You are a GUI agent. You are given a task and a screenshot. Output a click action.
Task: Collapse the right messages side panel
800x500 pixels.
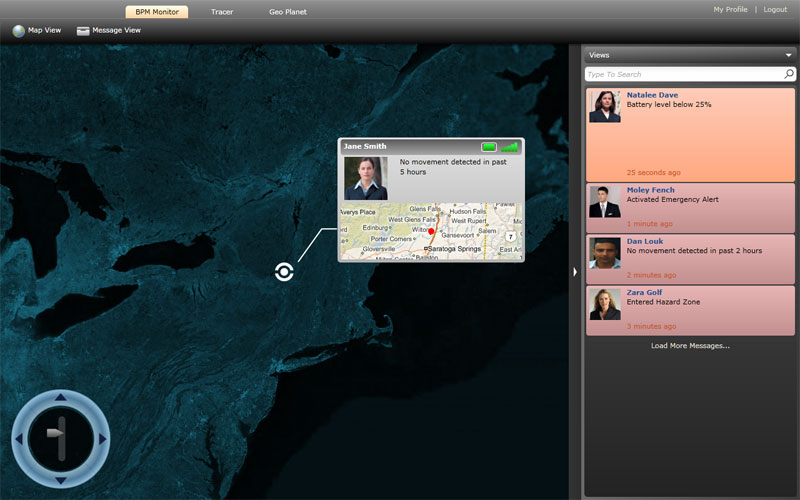click(574, 272)
